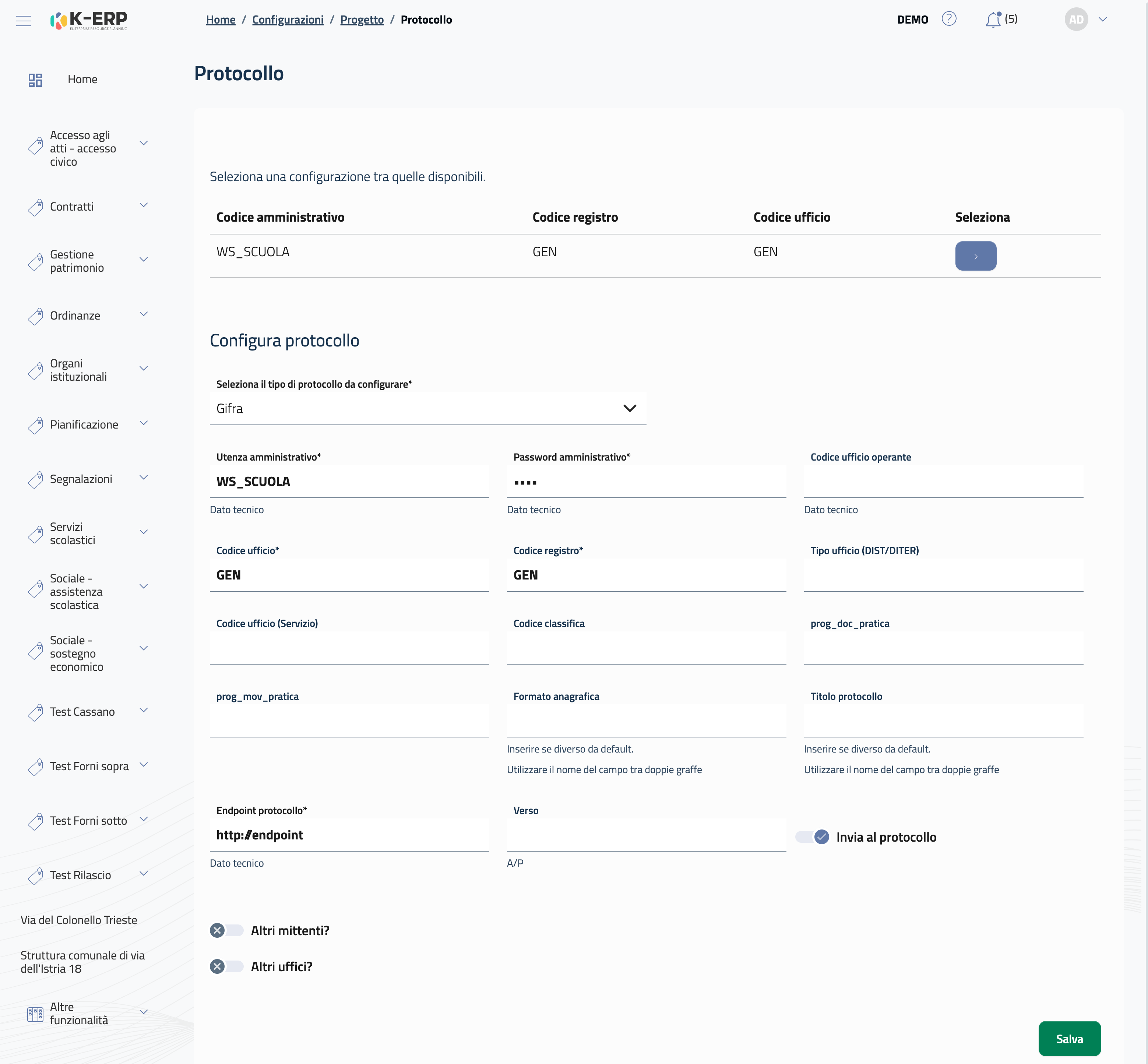
Task: Click the hamburger menu icon
Action: [x=24, y=21]
